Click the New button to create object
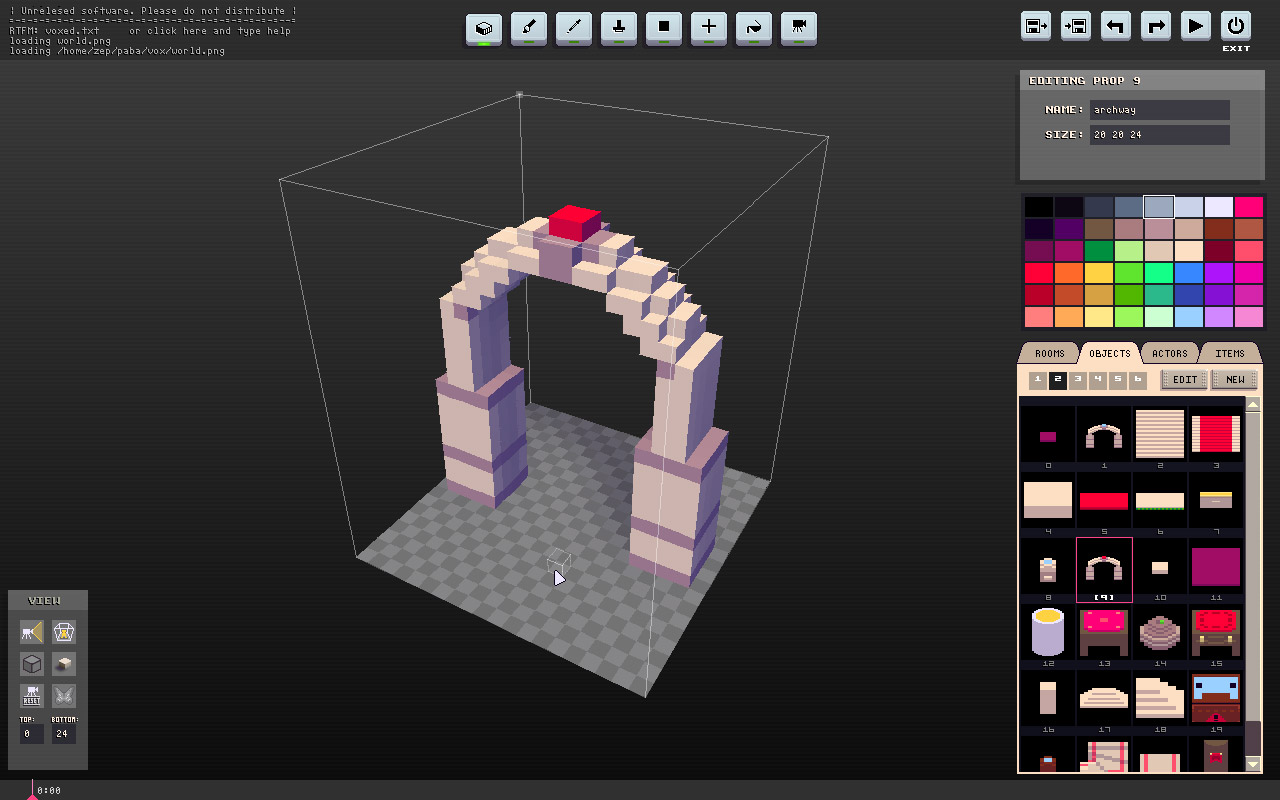The image size is (1280, 800). pyautogui.click(x=1235, y=380)
